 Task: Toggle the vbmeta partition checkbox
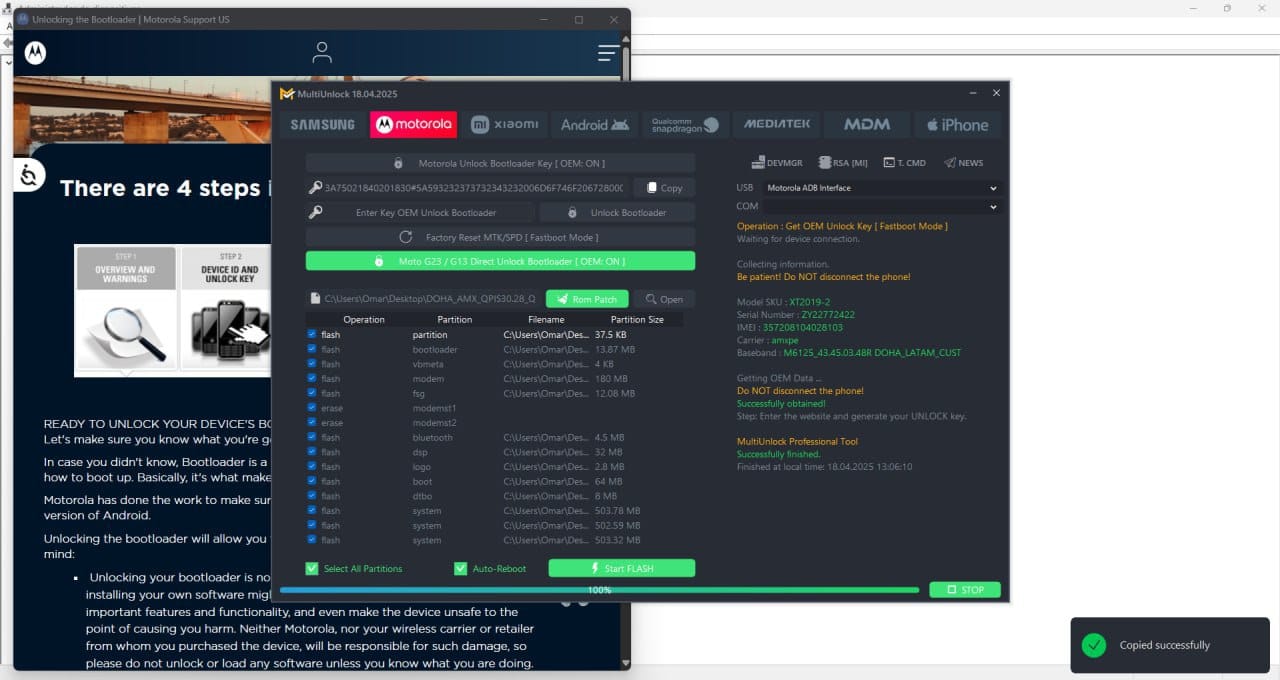click(x=312, y=364)
